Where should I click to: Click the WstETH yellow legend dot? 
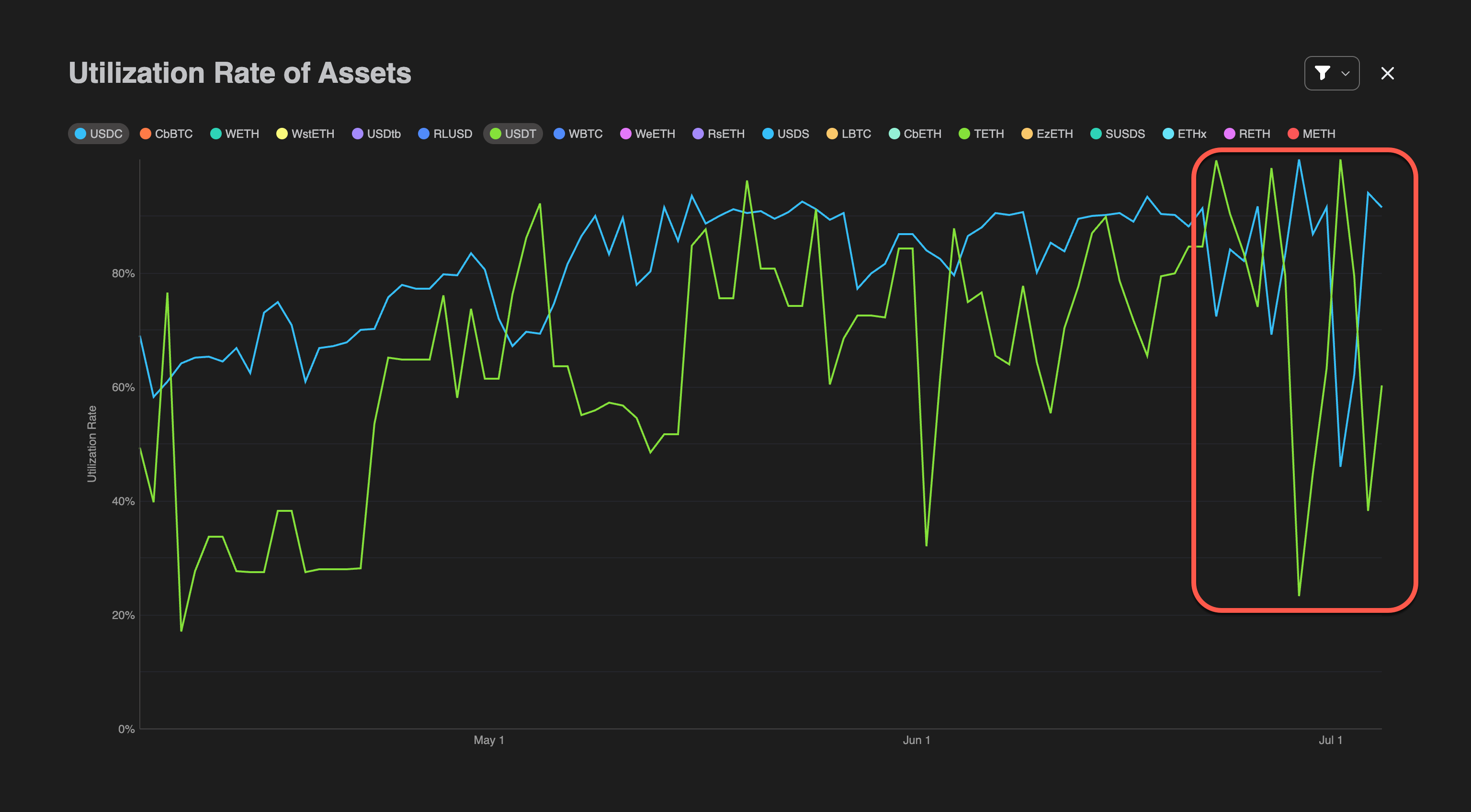coord(282,134)
